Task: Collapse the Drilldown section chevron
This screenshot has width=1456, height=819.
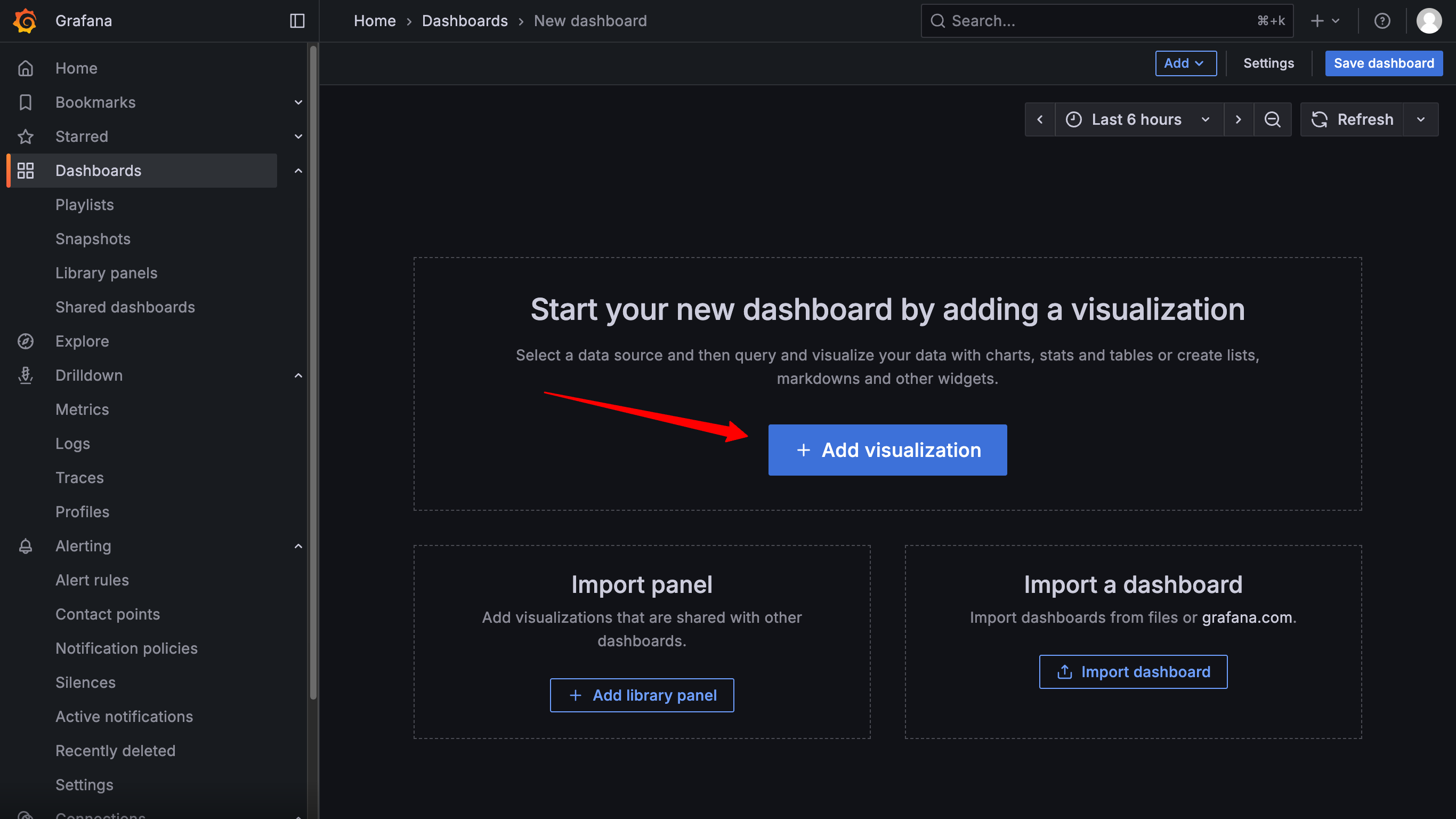Action: [x=298, y=375]
